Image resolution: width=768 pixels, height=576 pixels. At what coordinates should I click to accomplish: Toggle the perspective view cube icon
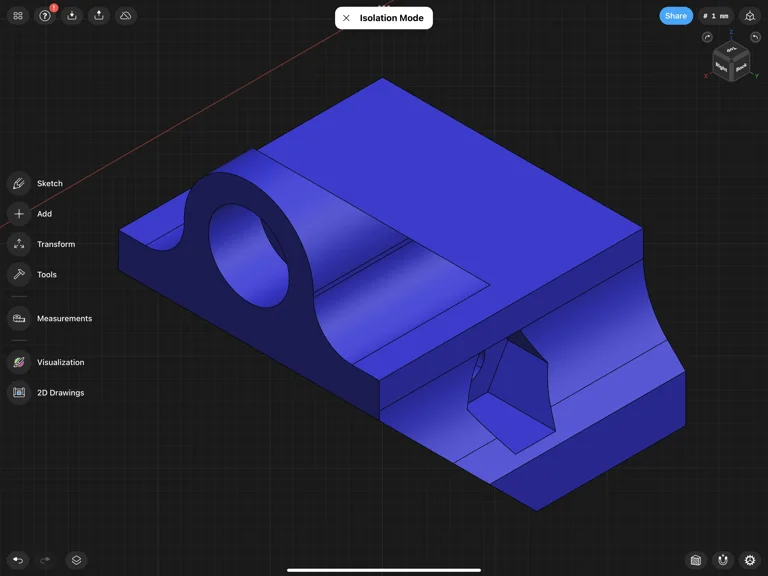750,16
